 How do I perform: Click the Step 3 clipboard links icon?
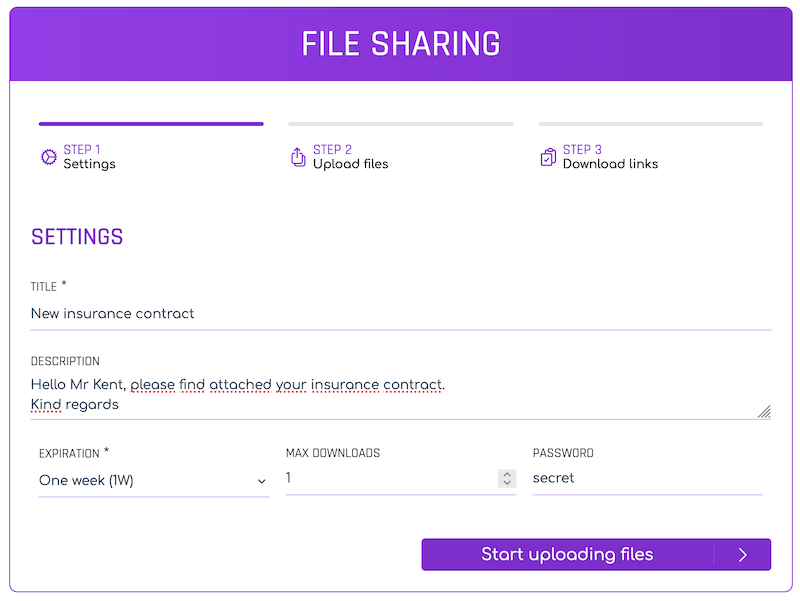[x=548, y=157]
